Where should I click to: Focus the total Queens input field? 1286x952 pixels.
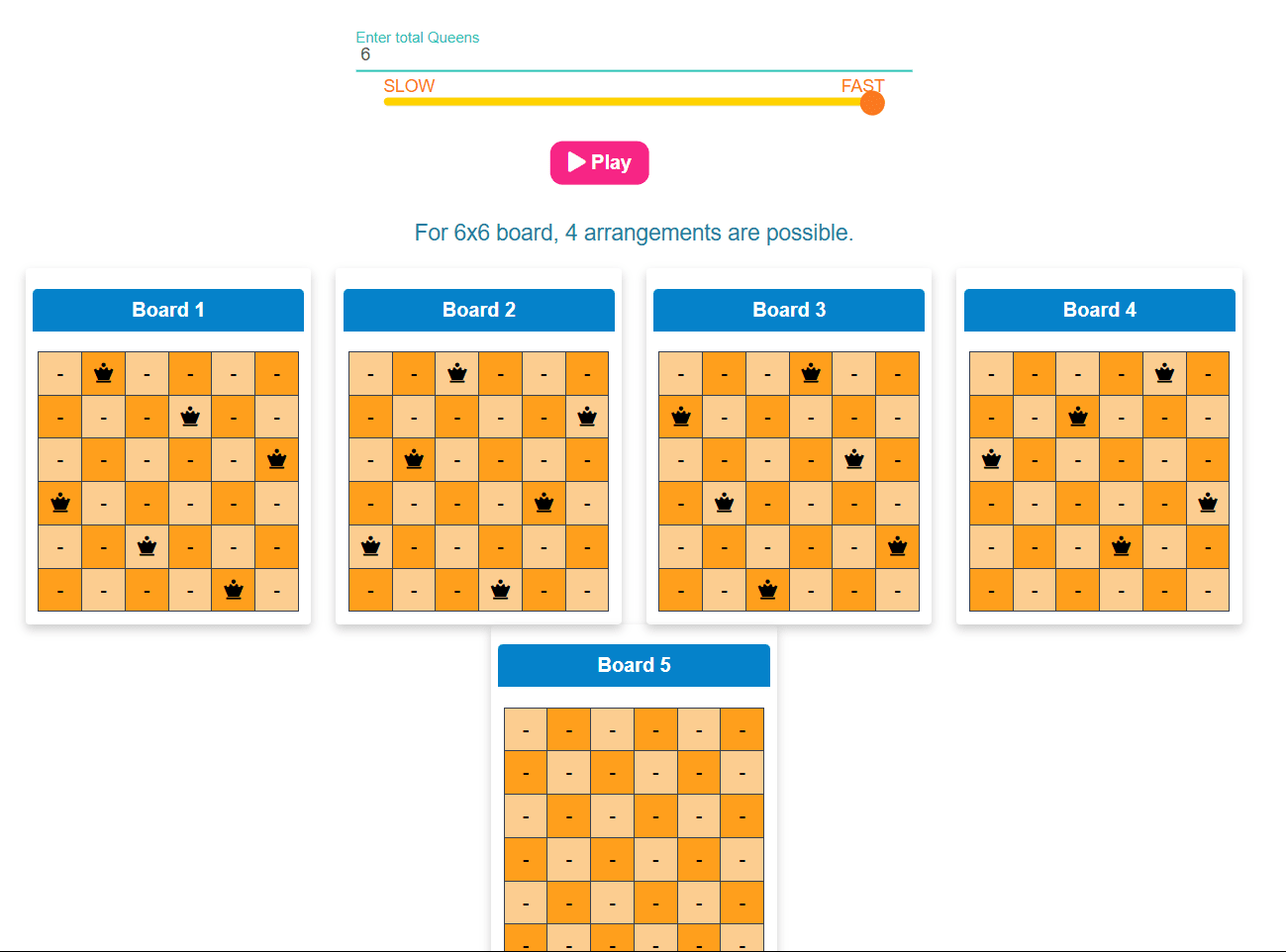tap(634, 55)
